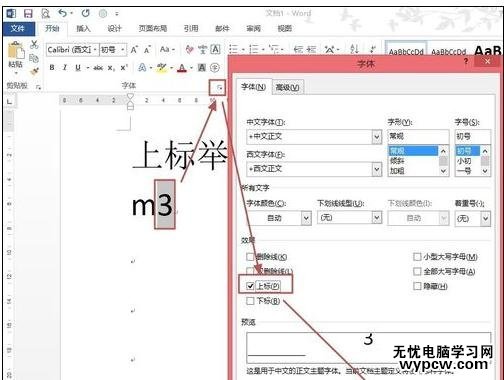
Task: Switch to the 插入 Insert tab
Action: click(83, 29)
